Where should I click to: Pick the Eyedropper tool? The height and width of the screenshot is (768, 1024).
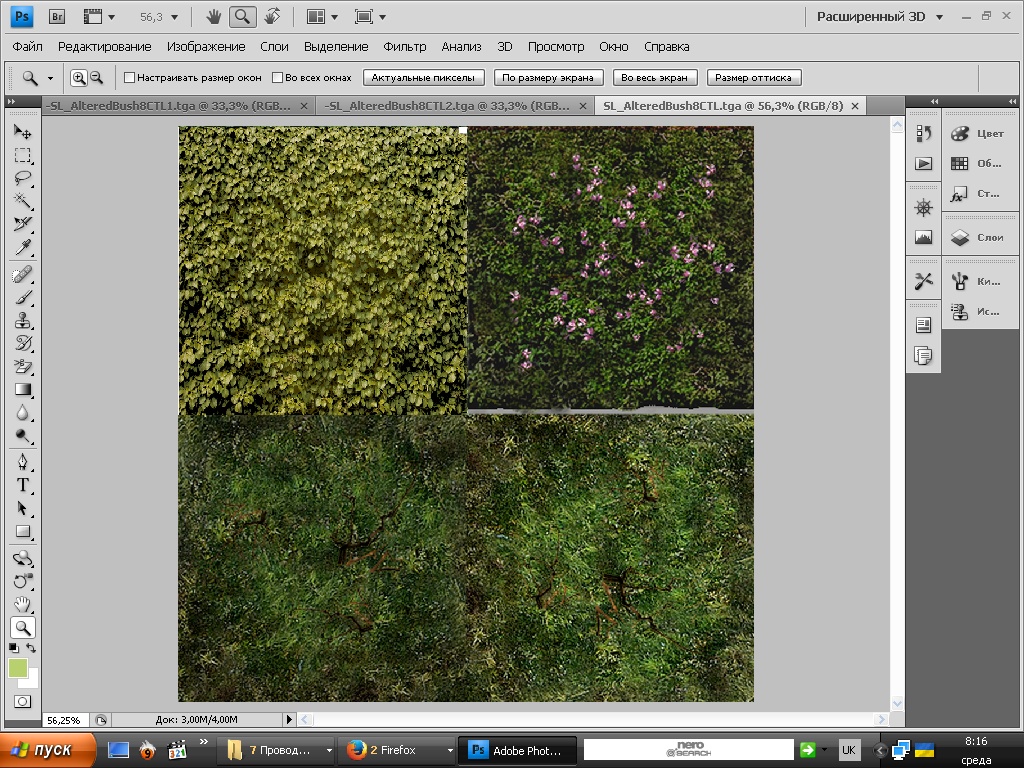pos(22,247)
